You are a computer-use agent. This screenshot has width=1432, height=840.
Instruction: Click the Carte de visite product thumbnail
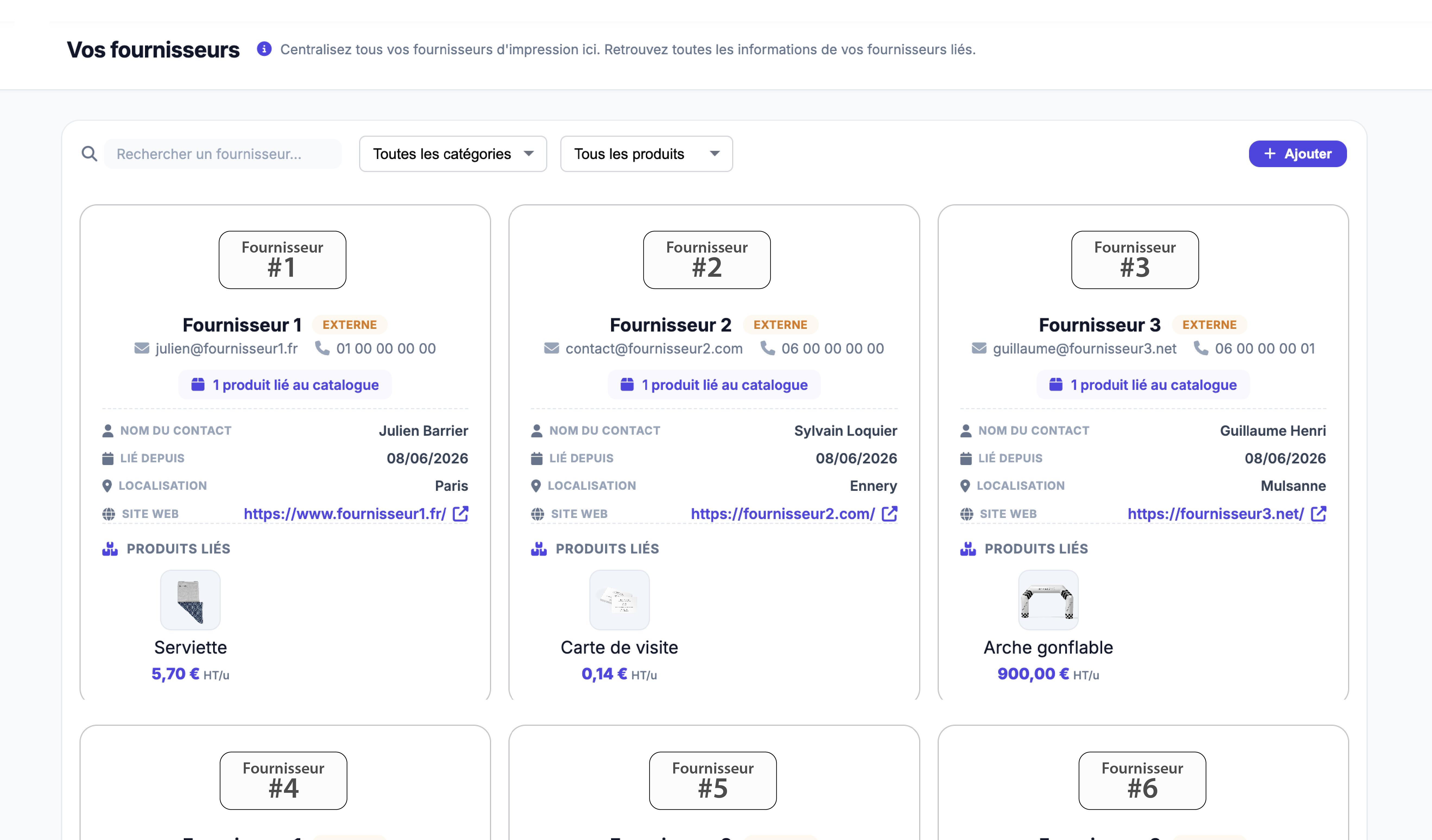619,600
